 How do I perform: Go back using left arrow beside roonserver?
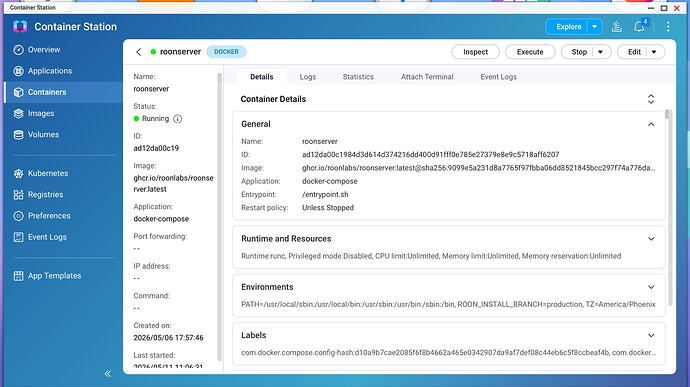[x=139, y=52]
